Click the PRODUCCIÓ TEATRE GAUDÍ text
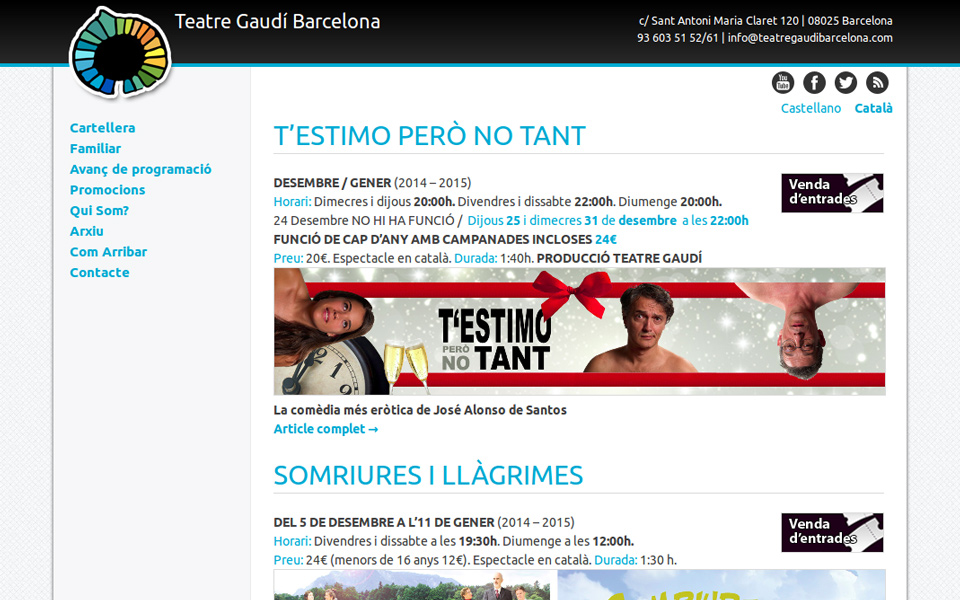This screenshot has height=600, width=960. click(x=619, y=258)
